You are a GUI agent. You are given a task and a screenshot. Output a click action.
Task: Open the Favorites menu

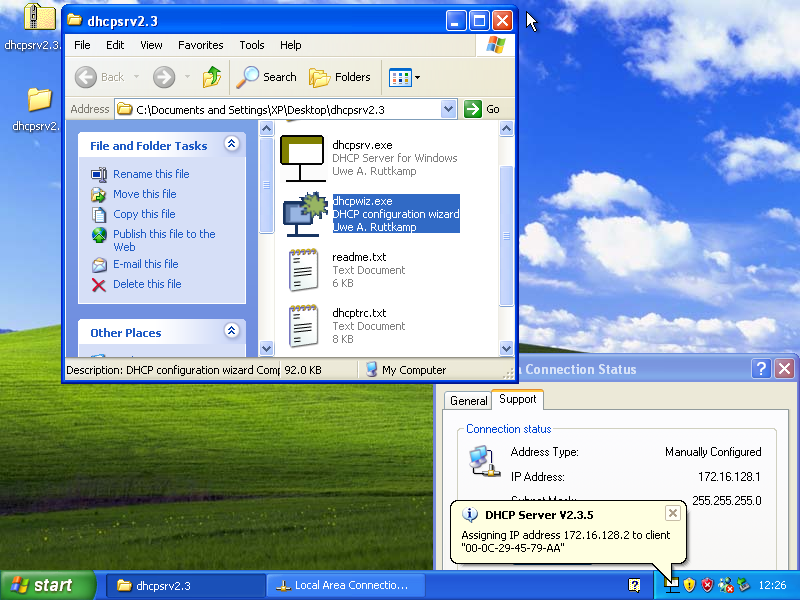pos(200,45)
